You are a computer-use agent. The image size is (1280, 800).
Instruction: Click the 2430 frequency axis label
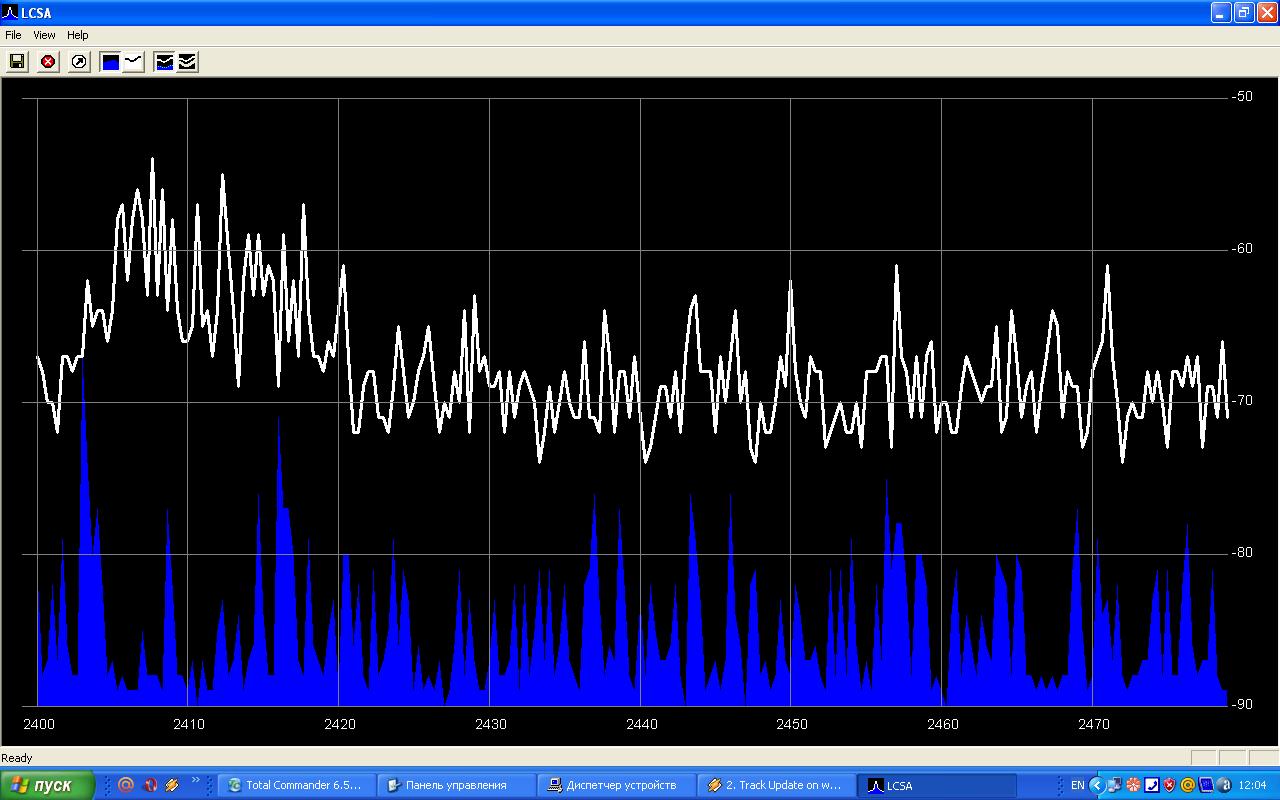(491, 724)
